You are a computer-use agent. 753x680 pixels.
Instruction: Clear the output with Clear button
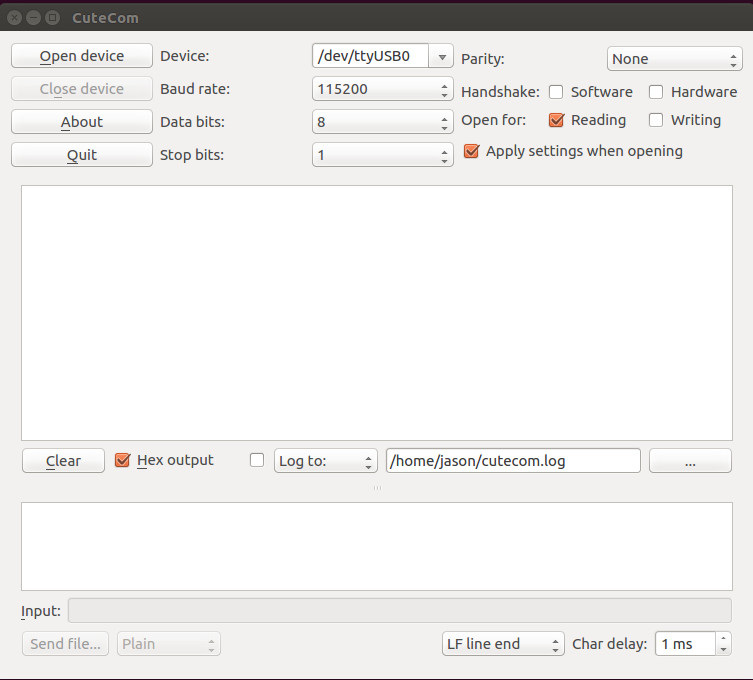[63, 461]
